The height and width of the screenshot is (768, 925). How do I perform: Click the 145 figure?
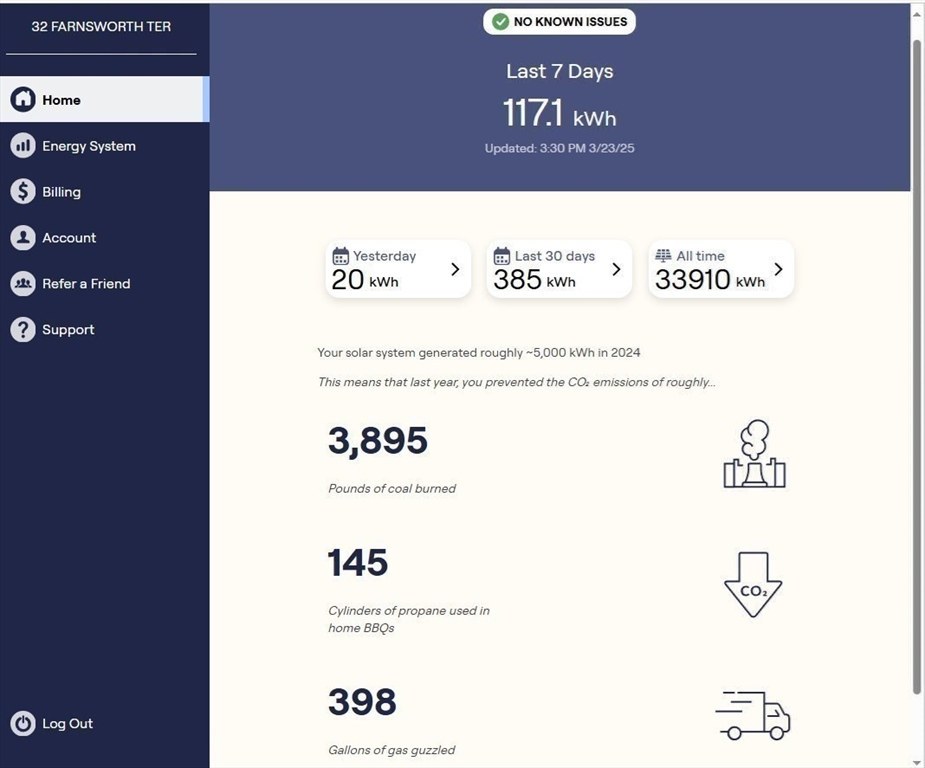pyautogui.click(x=357, y=562)
